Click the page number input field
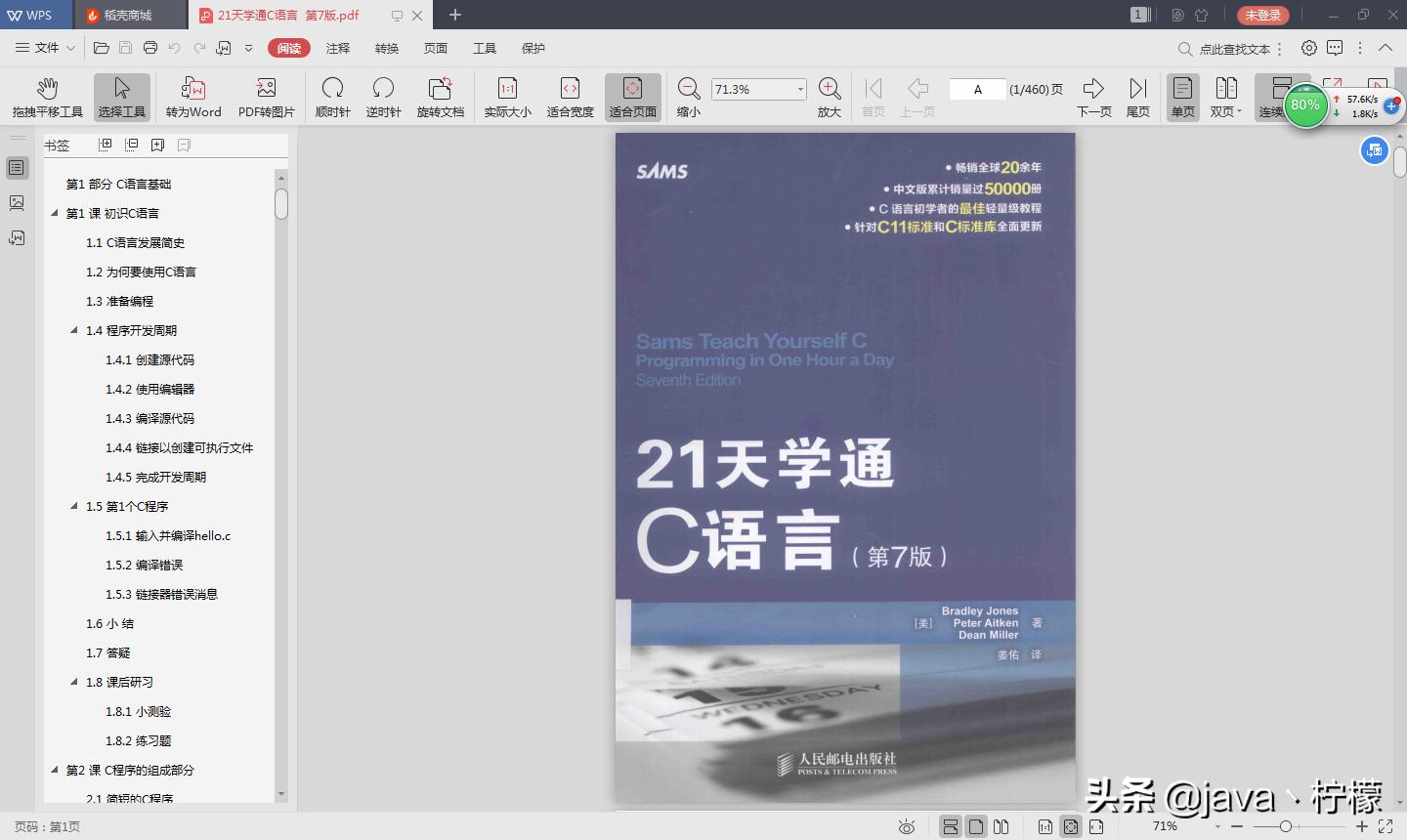1407x840 pixels. pyautogui.click(x=977, y=89)
